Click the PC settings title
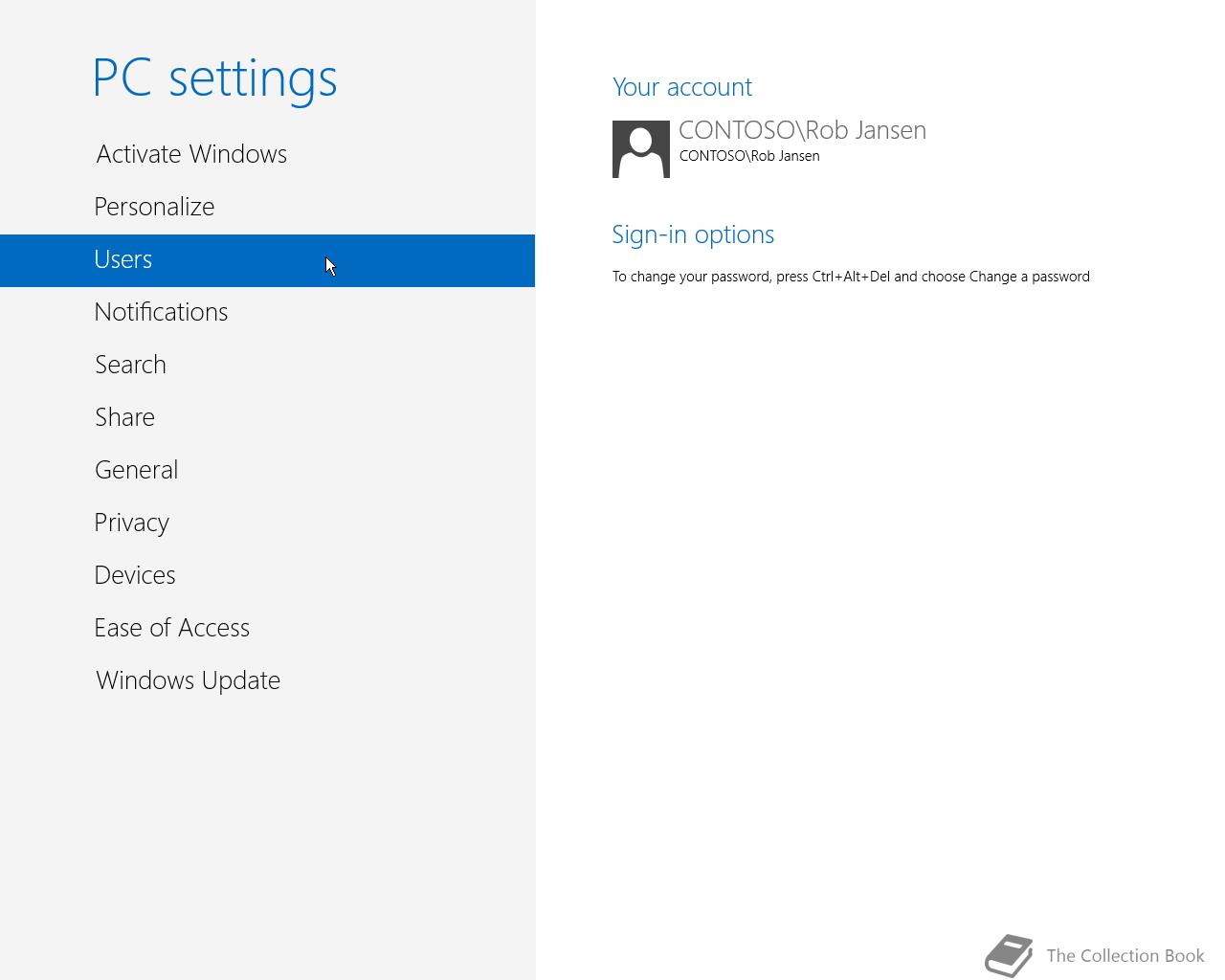The height and width of the screenshot is (980, 1225). pos(214,78)
